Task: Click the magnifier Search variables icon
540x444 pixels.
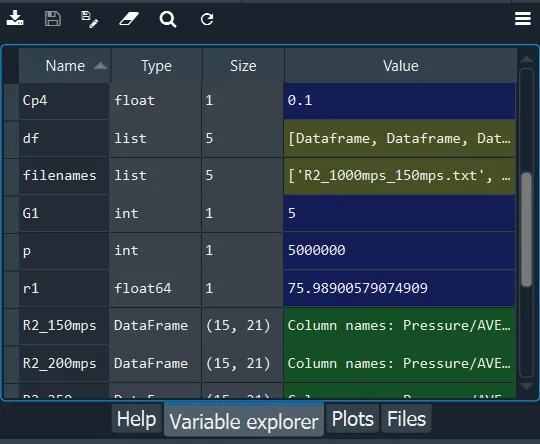Action: [x=168, y=19]
